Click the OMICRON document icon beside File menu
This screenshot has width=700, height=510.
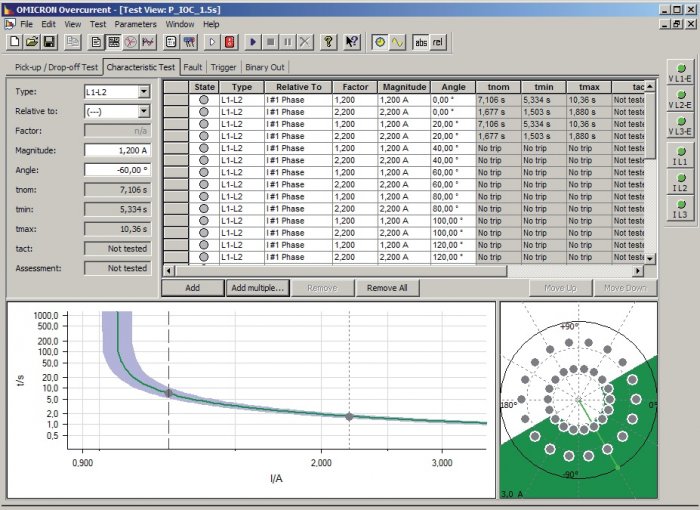(x=9, y=24)
